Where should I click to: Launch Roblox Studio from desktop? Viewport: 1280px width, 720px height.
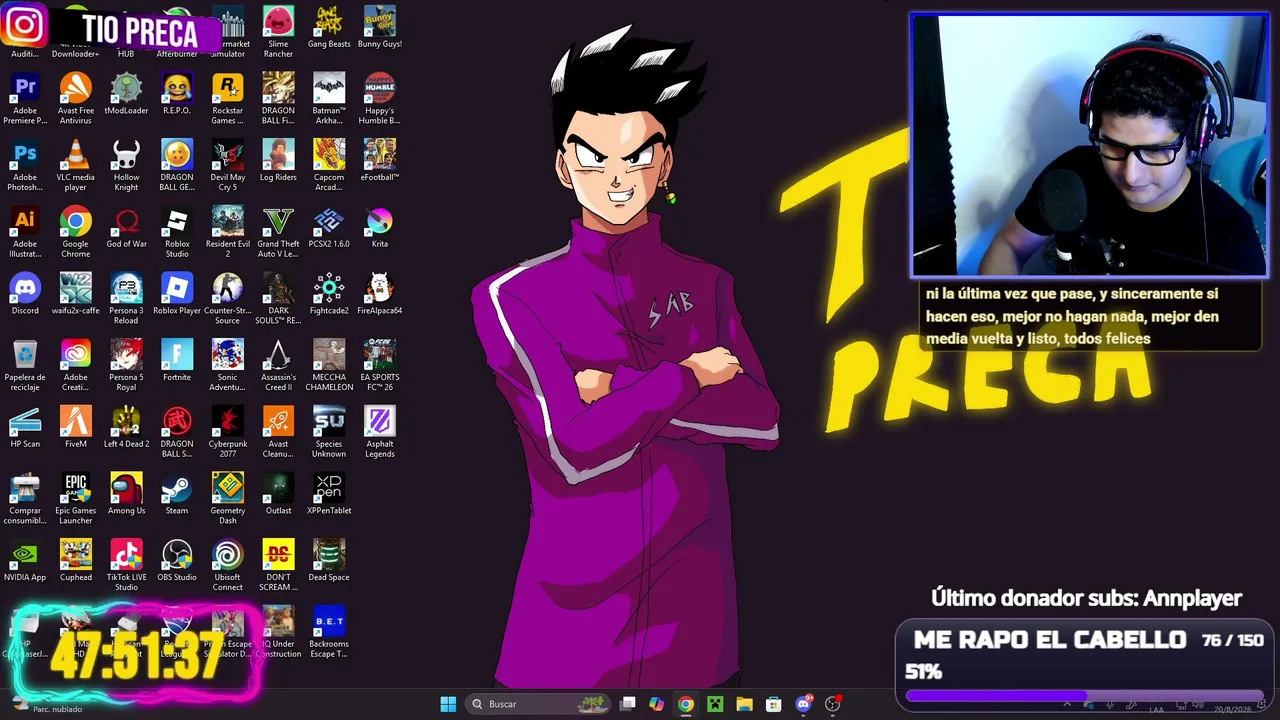(177, 232)
